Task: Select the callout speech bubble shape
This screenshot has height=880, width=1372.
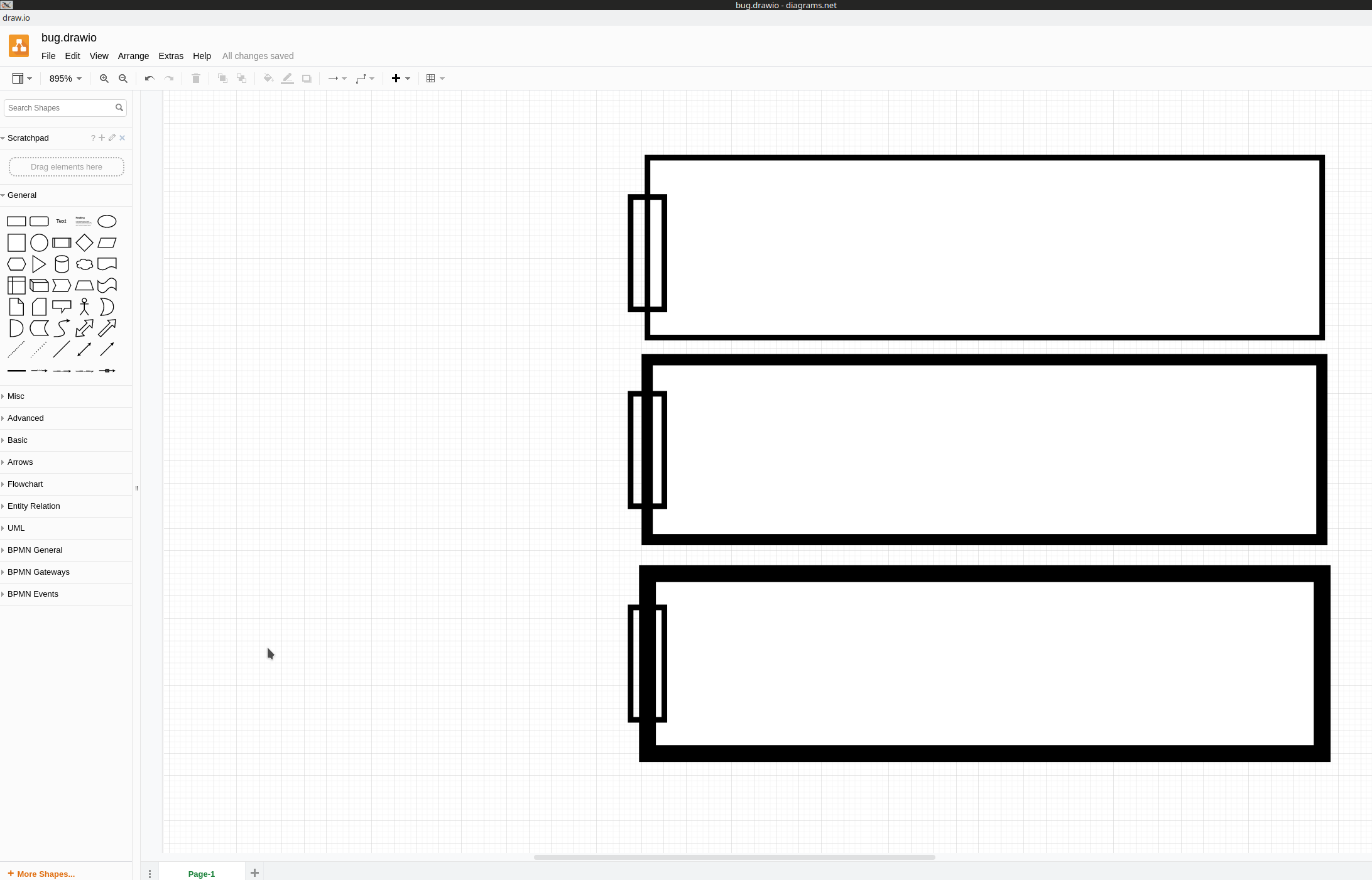Action: (62, 307)
